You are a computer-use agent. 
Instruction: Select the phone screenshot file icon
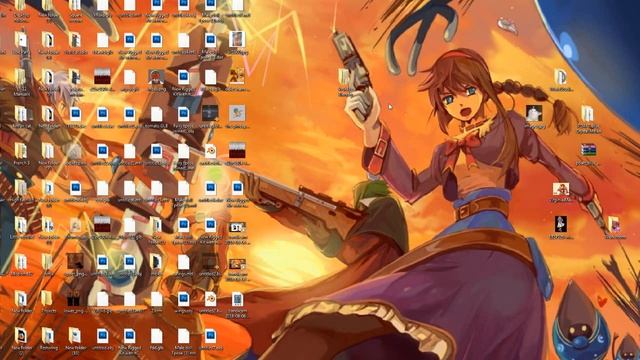coord(237,299)
